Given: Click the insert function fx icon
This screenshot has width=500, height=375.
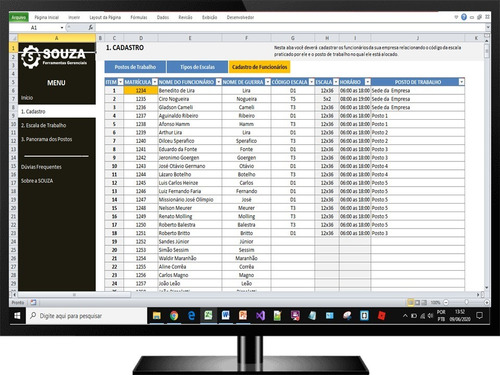Looking at the screenshot, I should (x=91, y=28).
